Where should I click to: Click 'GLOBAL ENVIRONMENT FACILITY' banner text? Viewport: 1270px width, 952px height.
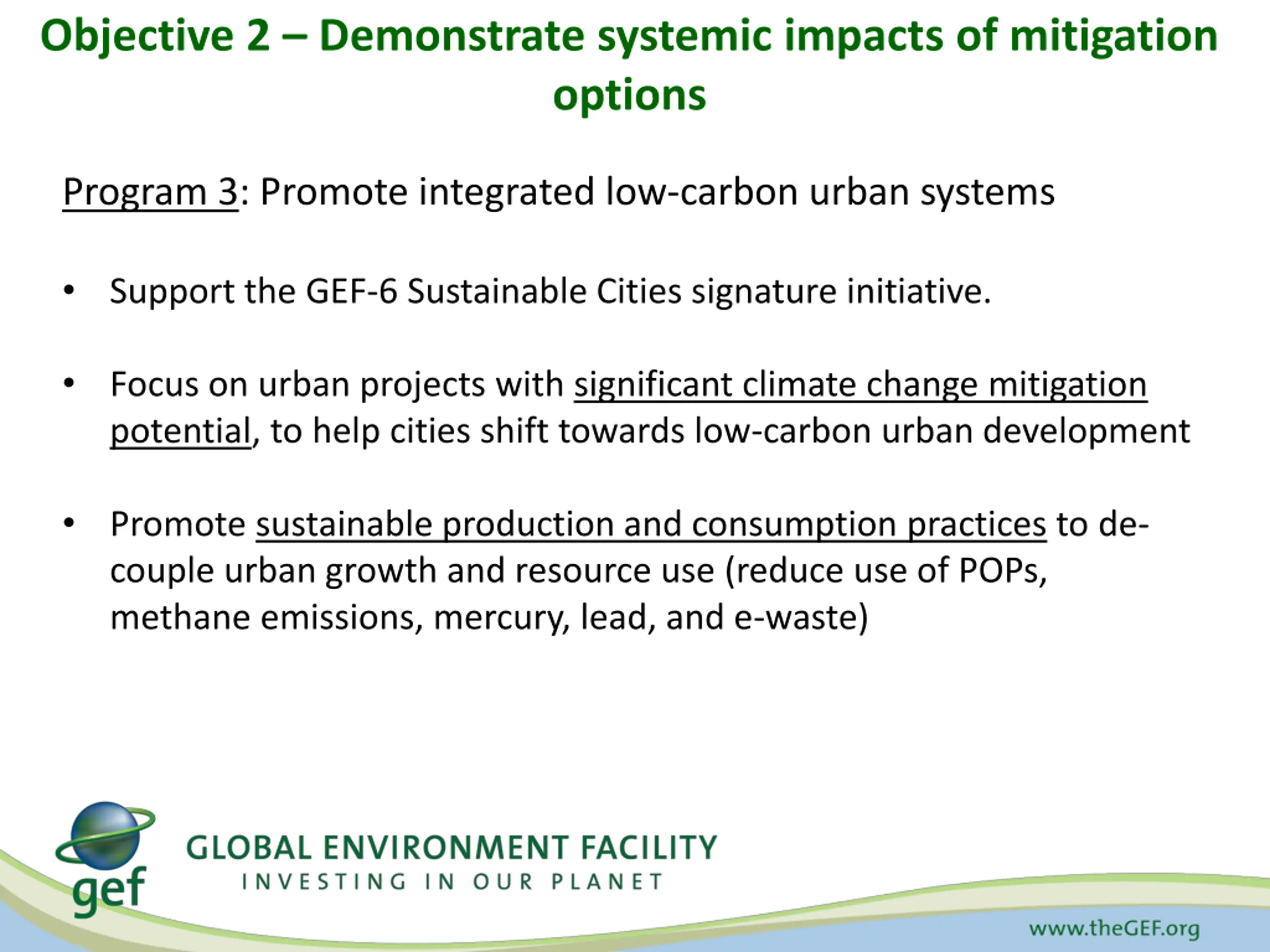pos(451,847)
